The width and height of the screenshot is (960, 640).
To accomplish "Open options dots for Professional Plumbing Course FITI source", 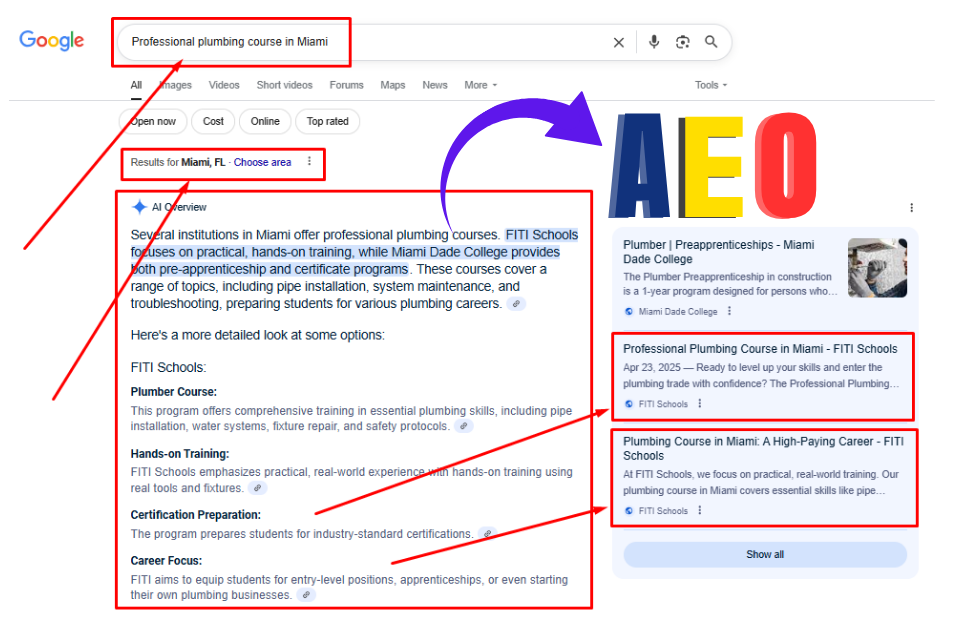I will (x=700, y=404).
